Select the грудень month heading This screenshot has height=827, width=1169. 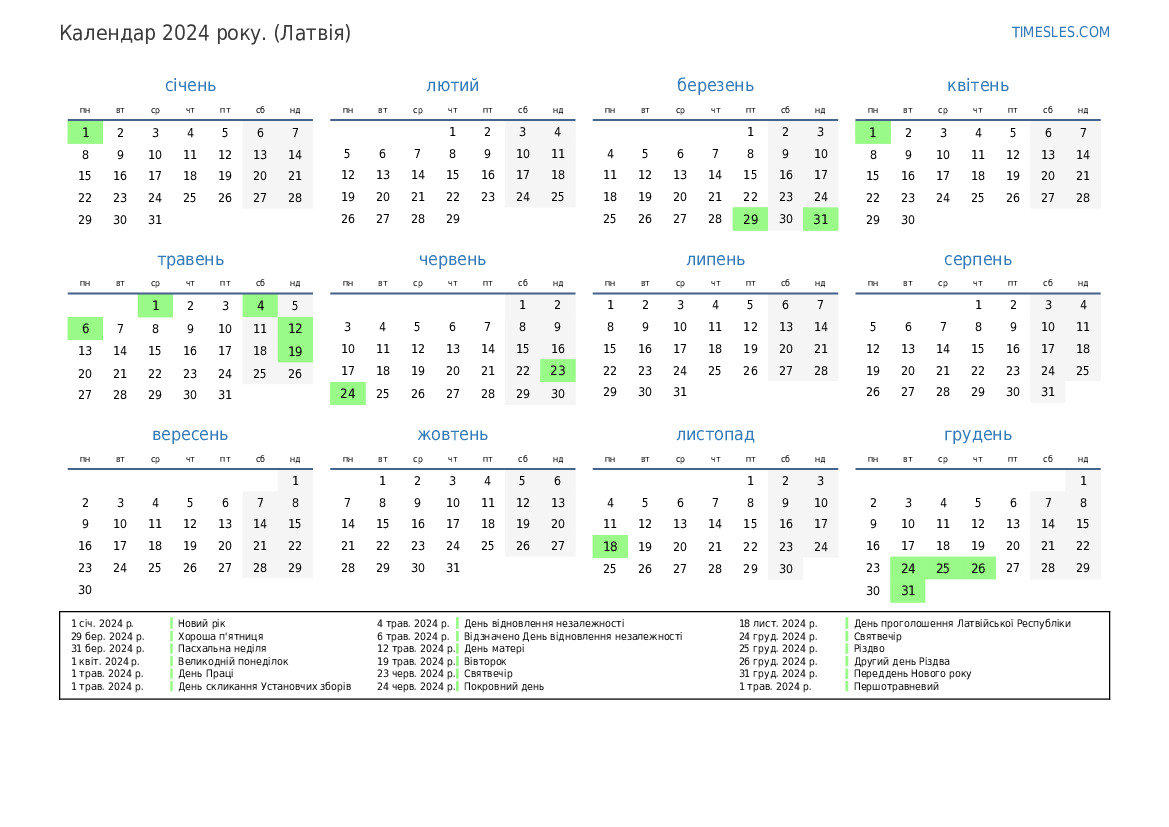point(977,435)
